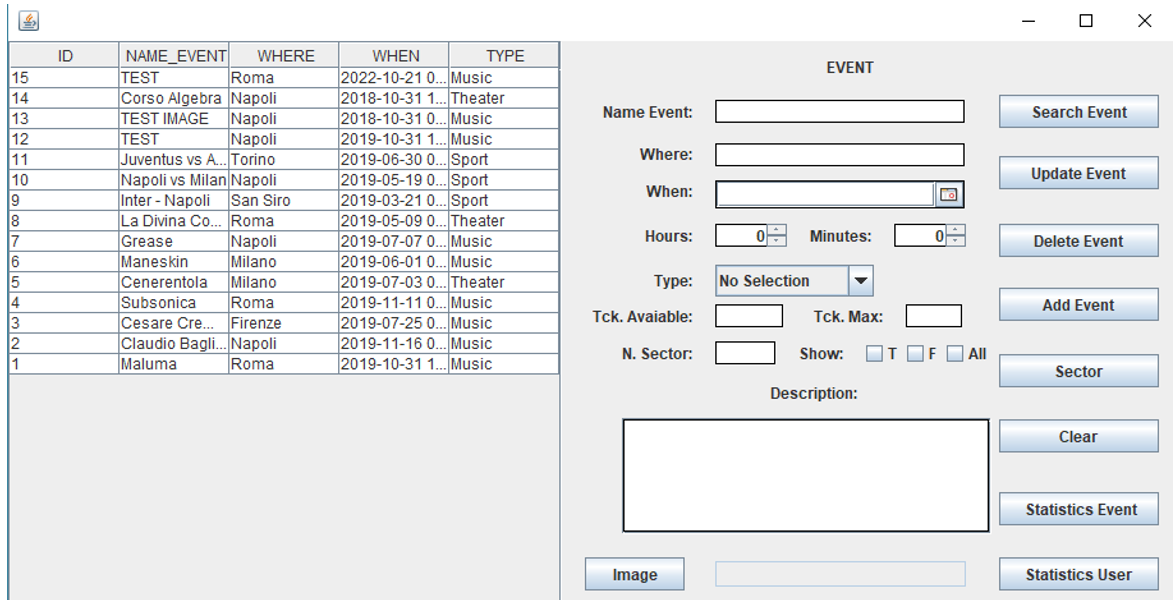View Statistics Event
This screenshot has height=600, width=1176.
(1077, 508)
